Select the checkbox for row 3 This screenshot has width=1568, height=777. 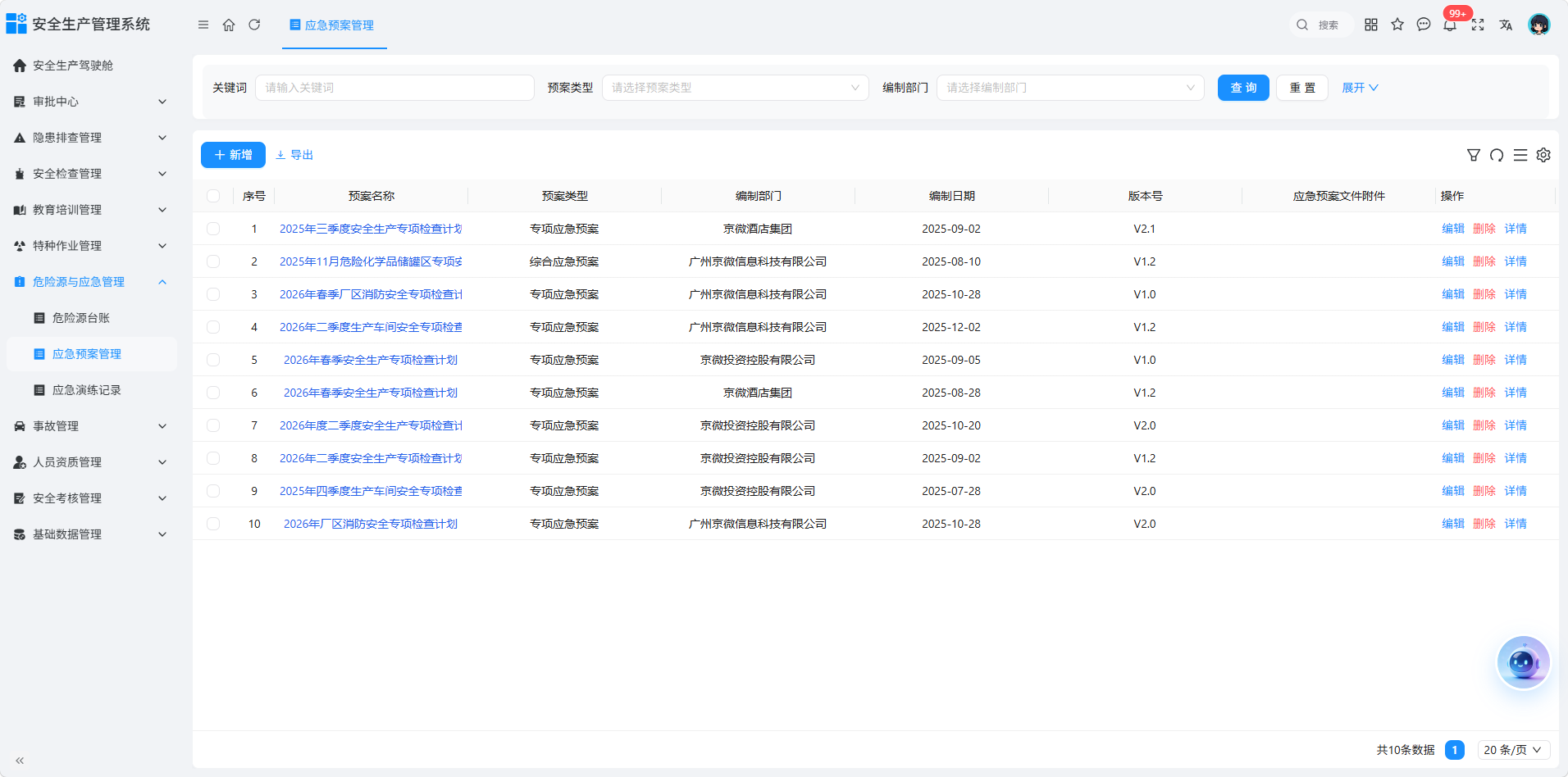click(213, 294)
